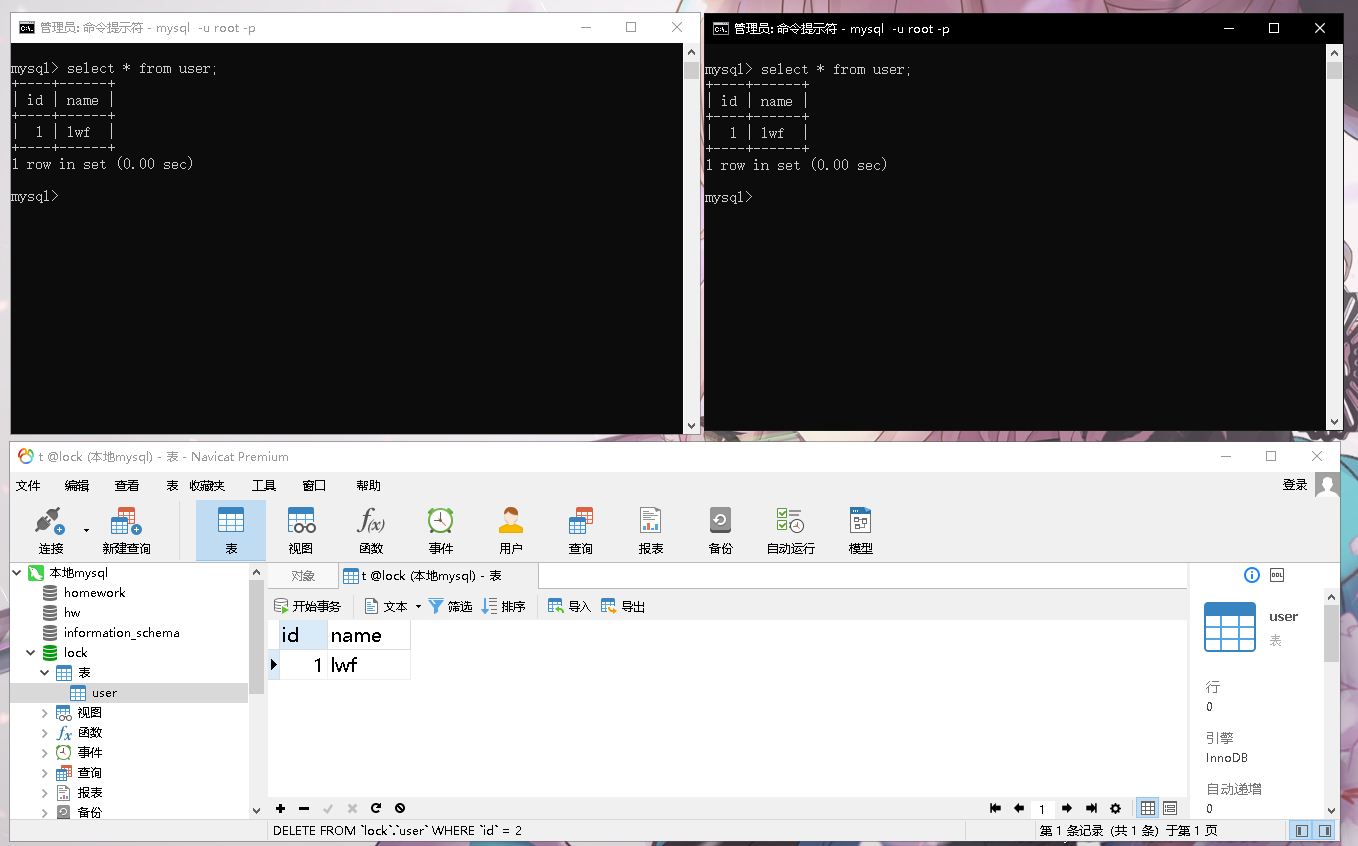Go to the last page of records
1358x846 pixels.
[1091, 808]
